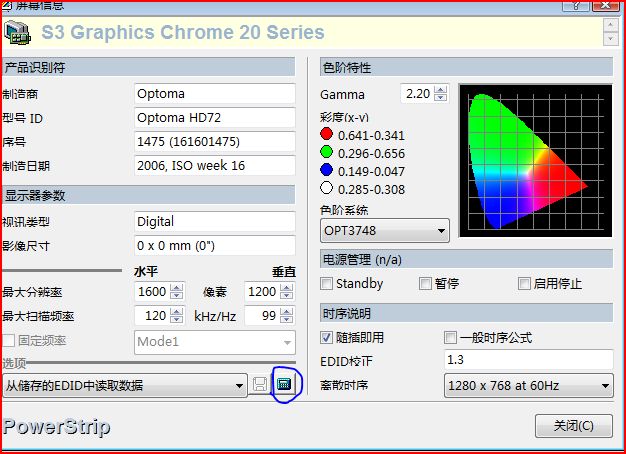The height and width of the screenshot is (454, 626).
Task: Increase vertical scan frequency 99
Action: click(x=286, y=312)
